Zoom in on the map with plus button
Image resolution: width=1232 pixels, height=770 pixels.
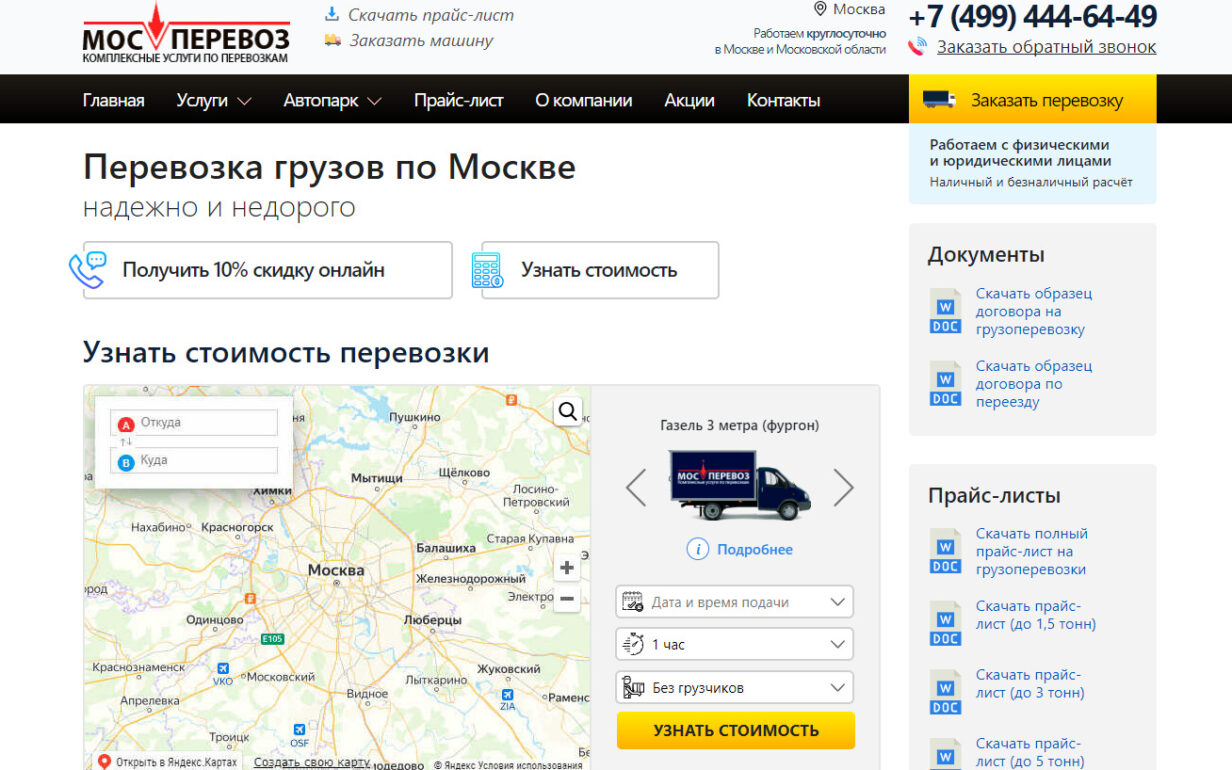pos(567,568)
